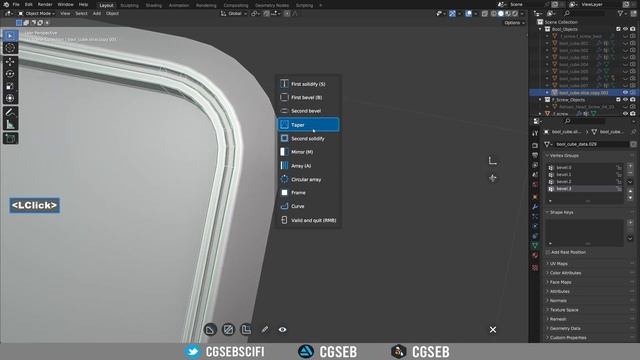
Task: Open the Physics properties tab
Action: pyautogui.click(x=535, y=226)
